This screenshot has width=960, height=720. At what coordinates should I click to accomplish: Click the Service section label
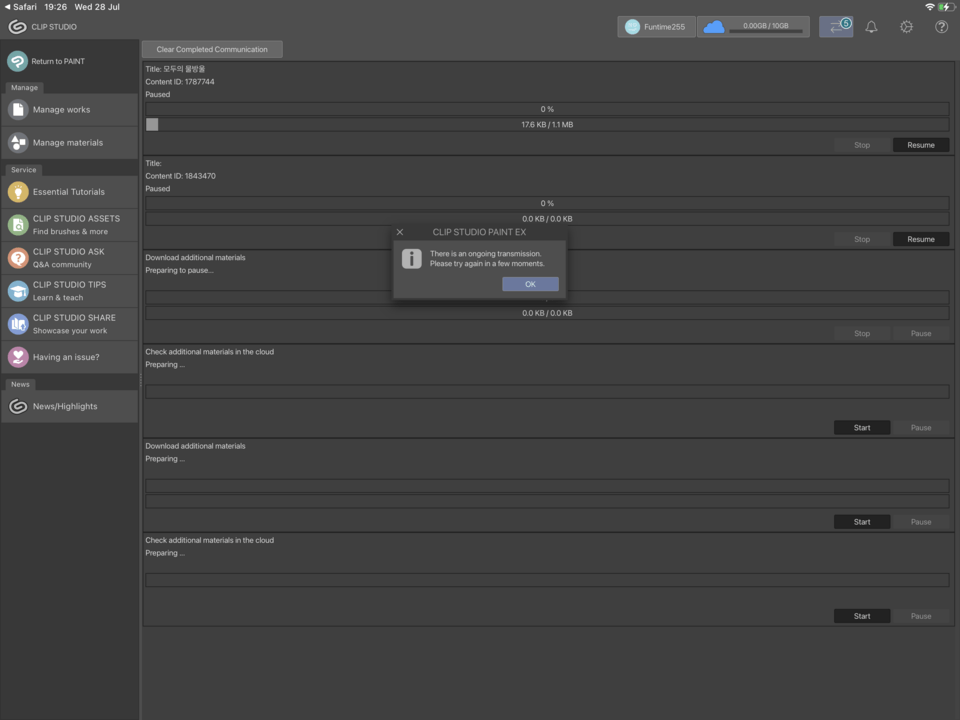click(x=23, y=170)
